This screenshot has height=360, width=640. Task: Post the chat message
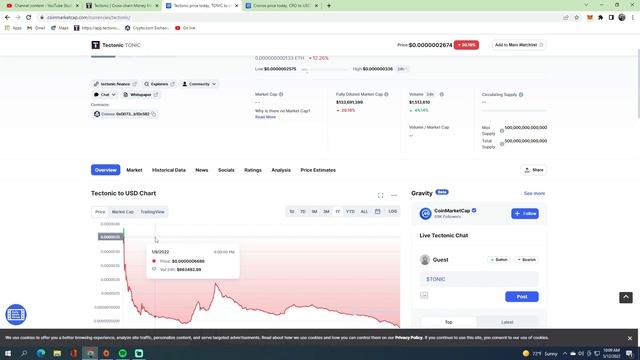(x=522, y=297)
